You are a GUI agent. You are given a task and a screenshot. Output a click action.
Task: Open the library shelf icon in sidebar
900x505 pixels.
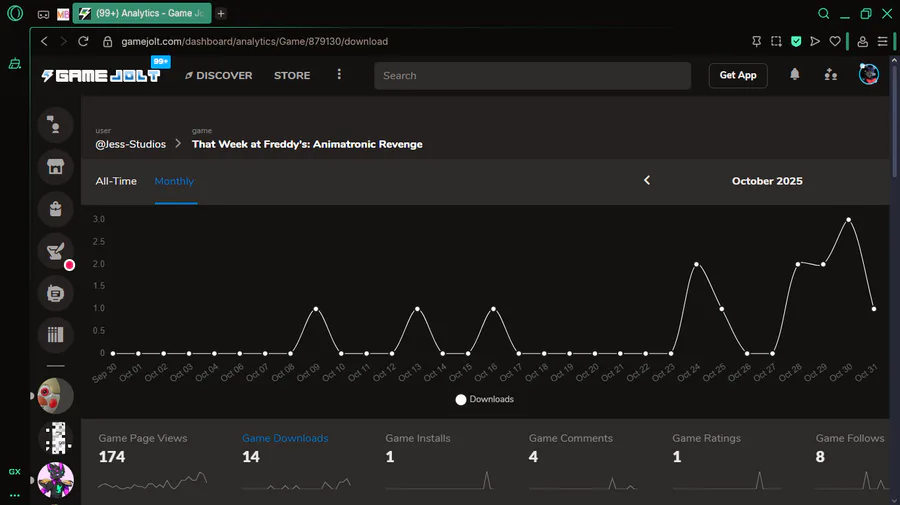point(56,335)
